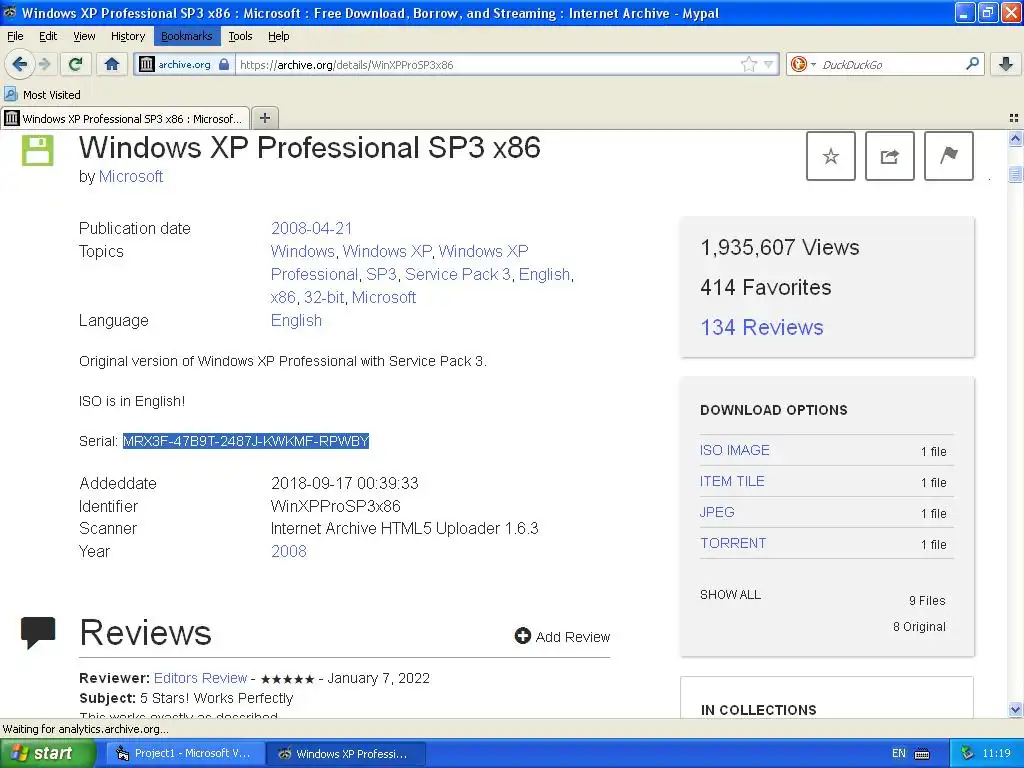The image size is (1024, 768).
Task: Click the forward navigation arrow
Action: [x=45, y=64]
